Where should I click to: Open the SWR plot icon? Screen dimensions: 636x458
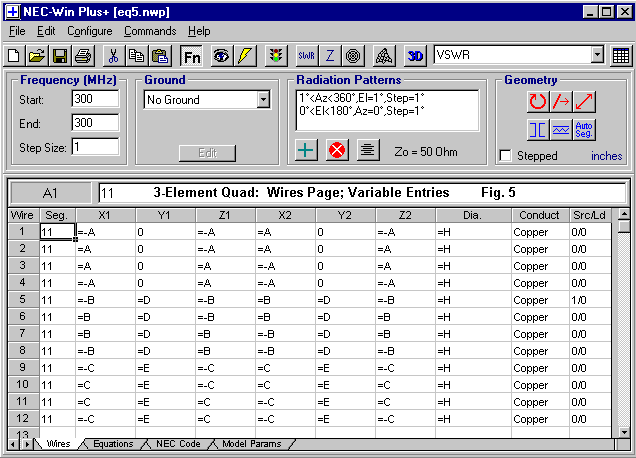(x=307, y=56)
